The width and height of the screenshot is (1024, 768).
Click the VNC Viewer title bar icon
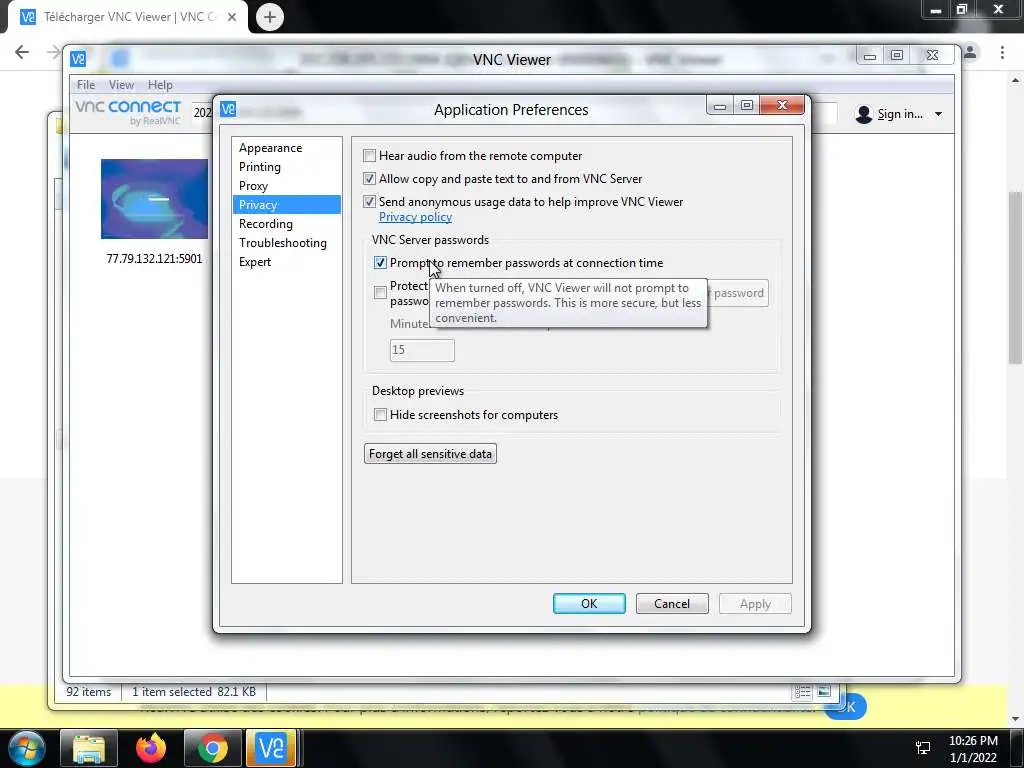pyautogui.click(x=78, y=59)
